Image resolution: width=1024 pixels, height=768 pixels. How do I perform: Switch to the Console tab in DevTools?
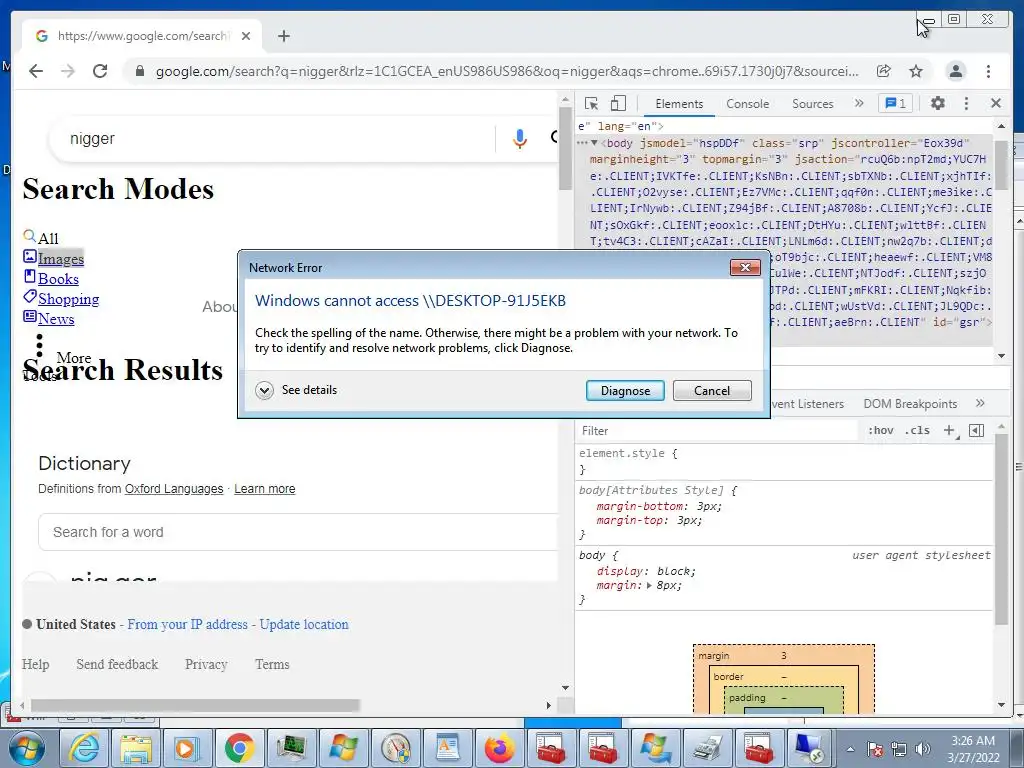point(748,104)
